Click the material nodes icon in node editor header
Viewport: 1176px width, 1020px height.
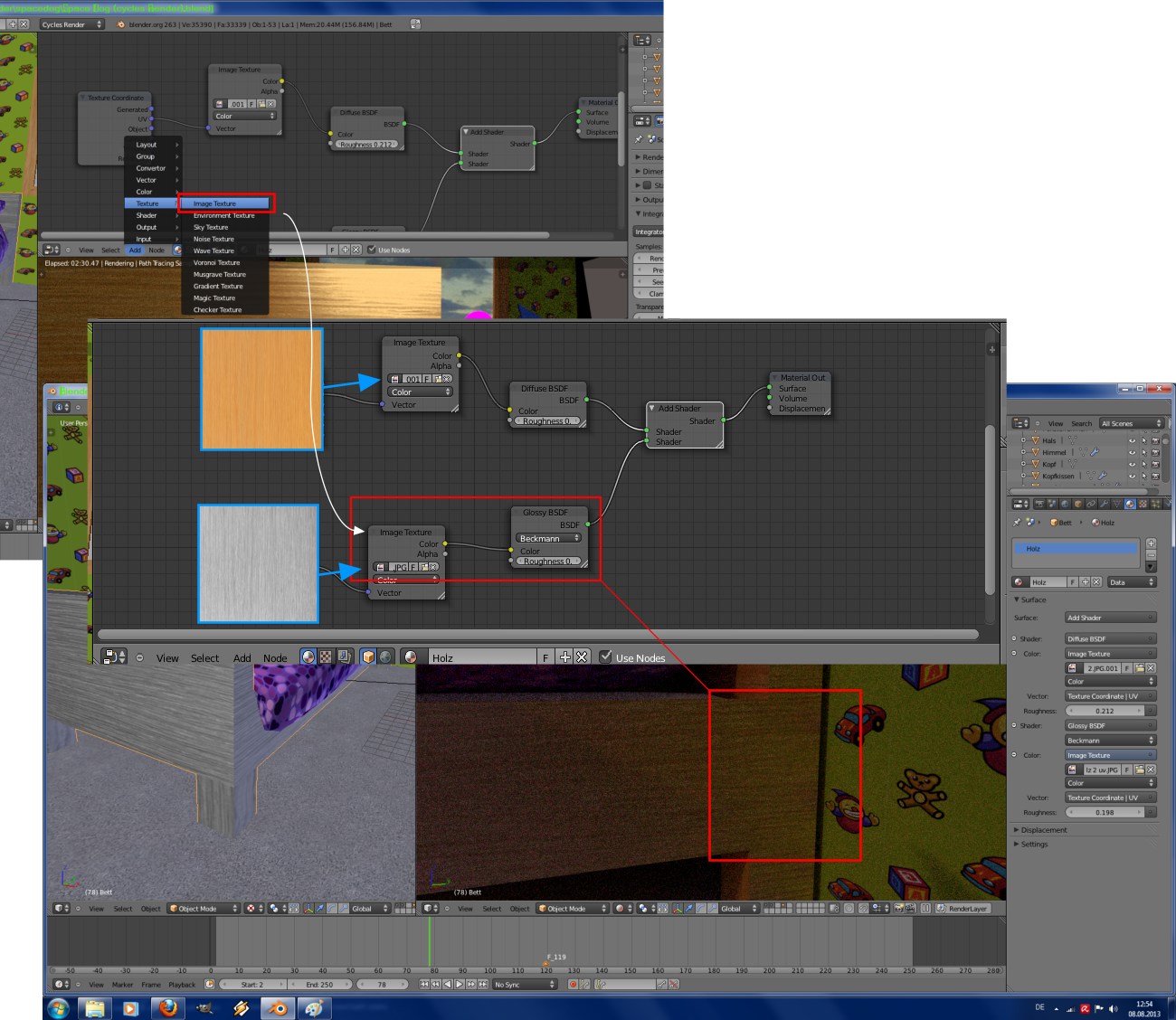[308, 657]
